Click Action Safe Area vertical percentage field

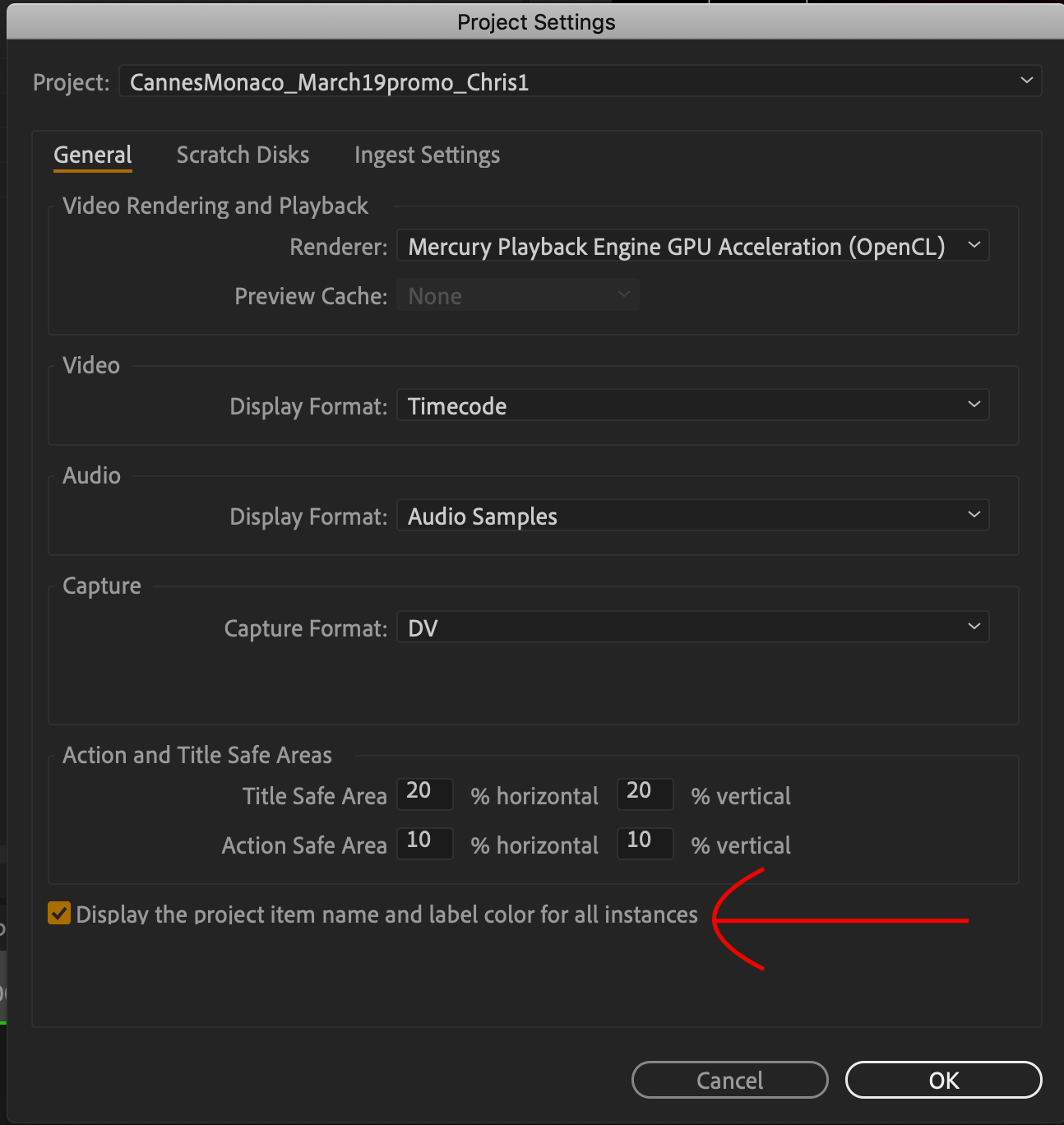coord(645,843)
